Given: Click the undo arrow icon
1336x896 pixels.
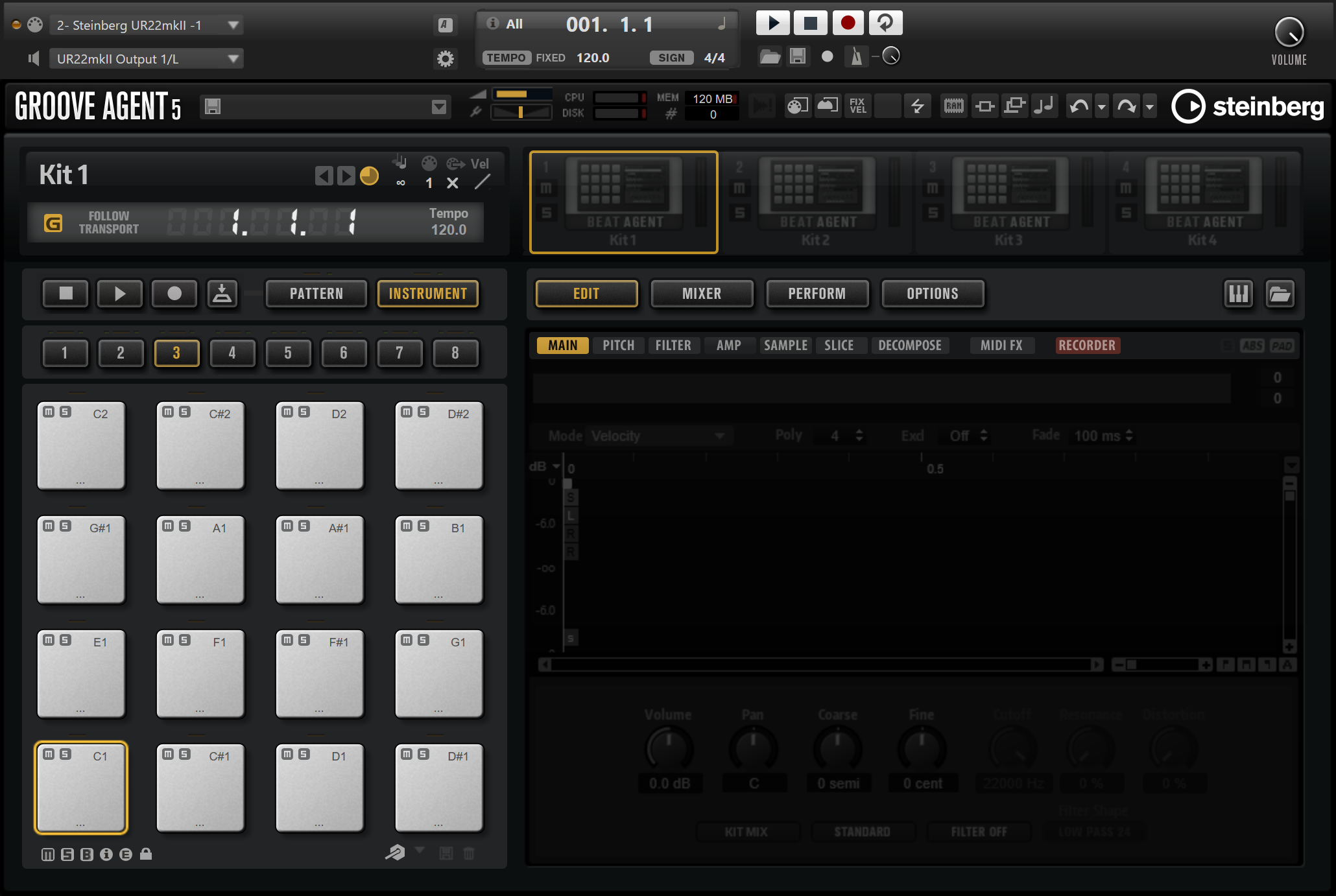Looking at the screenshot, I should [x=1079, y=106].
